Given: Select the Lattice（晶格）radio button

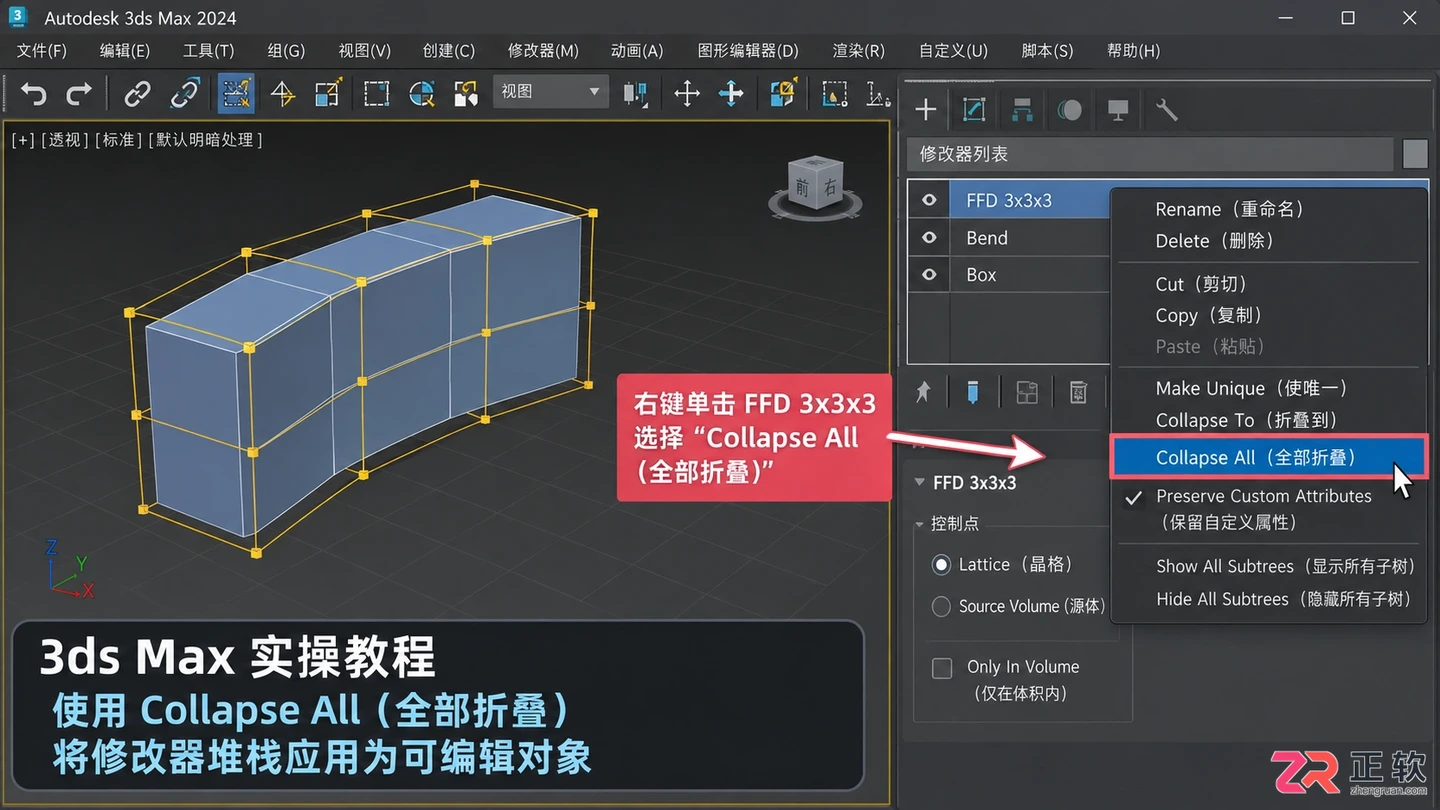Looking at the screenshot, I should 941,565.
